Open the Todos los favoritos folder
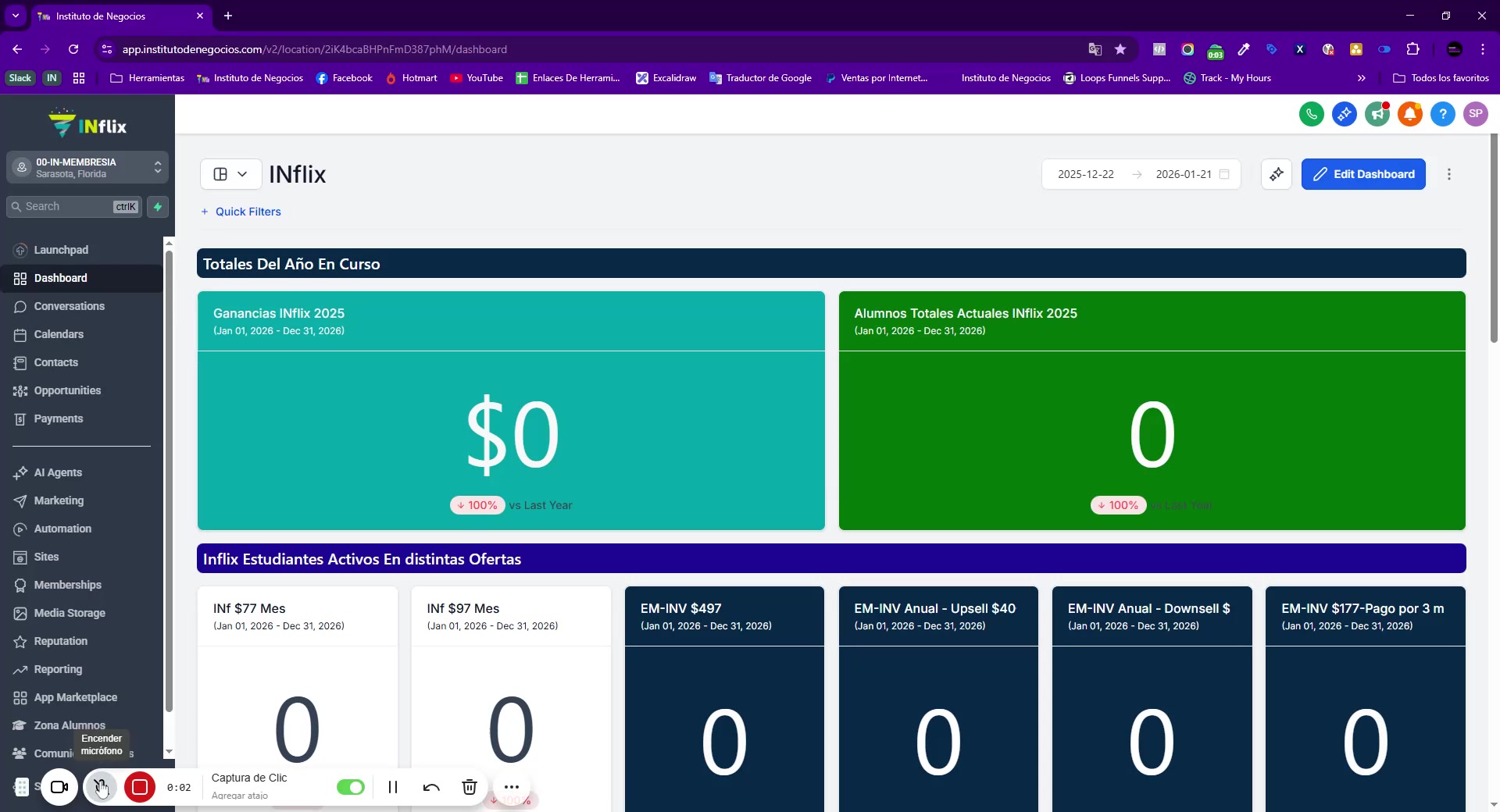Image resolution: width=1500 pixels, height=812 pixels. pos(1441,78)
